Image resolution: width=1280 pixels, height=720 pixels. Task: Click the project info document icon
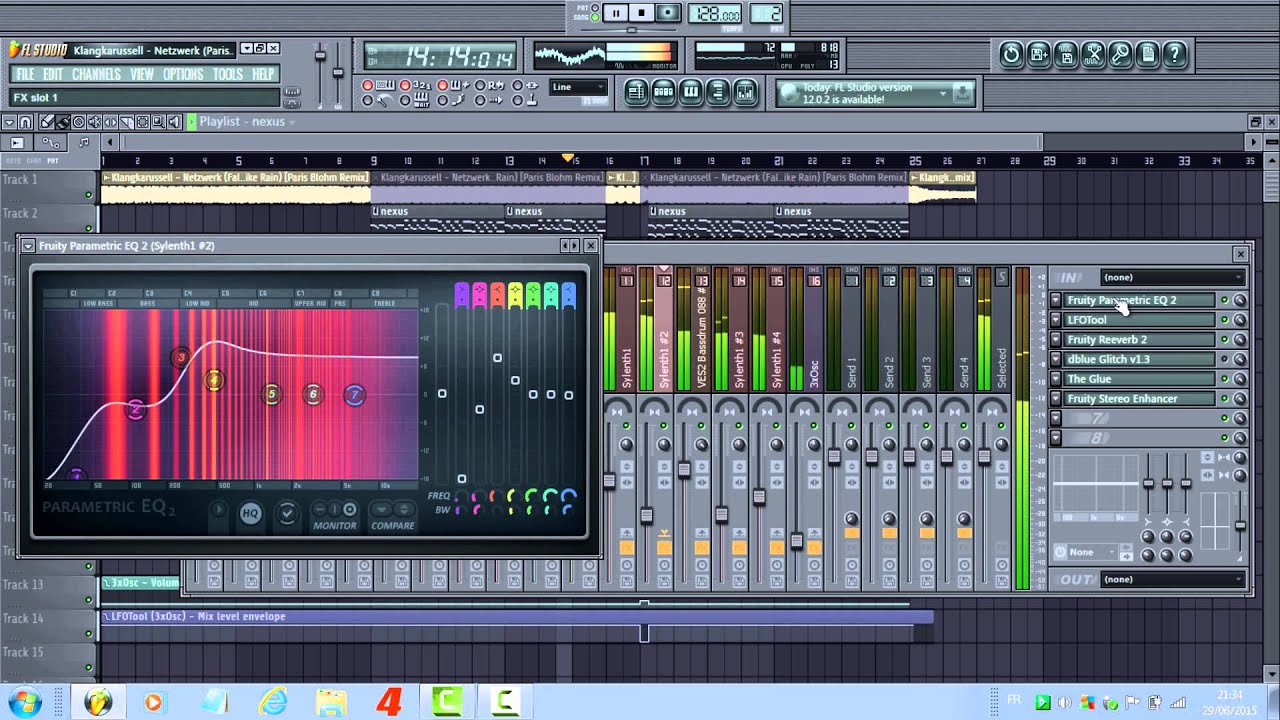click(1147, 55)
